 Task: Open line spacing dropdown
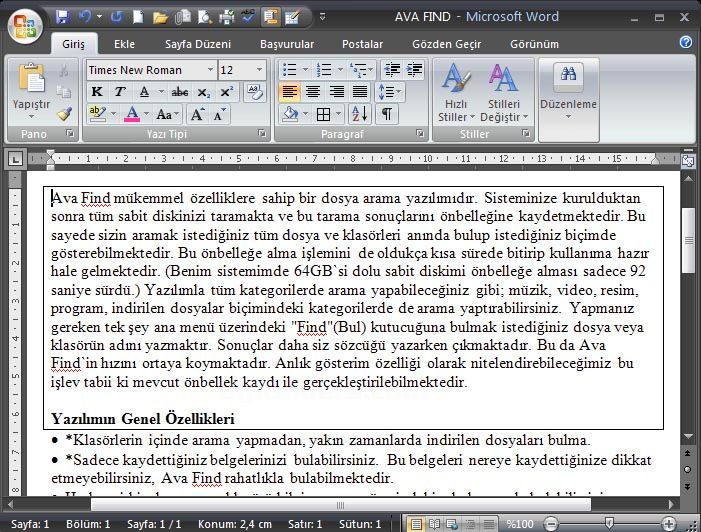pos(389,92)
